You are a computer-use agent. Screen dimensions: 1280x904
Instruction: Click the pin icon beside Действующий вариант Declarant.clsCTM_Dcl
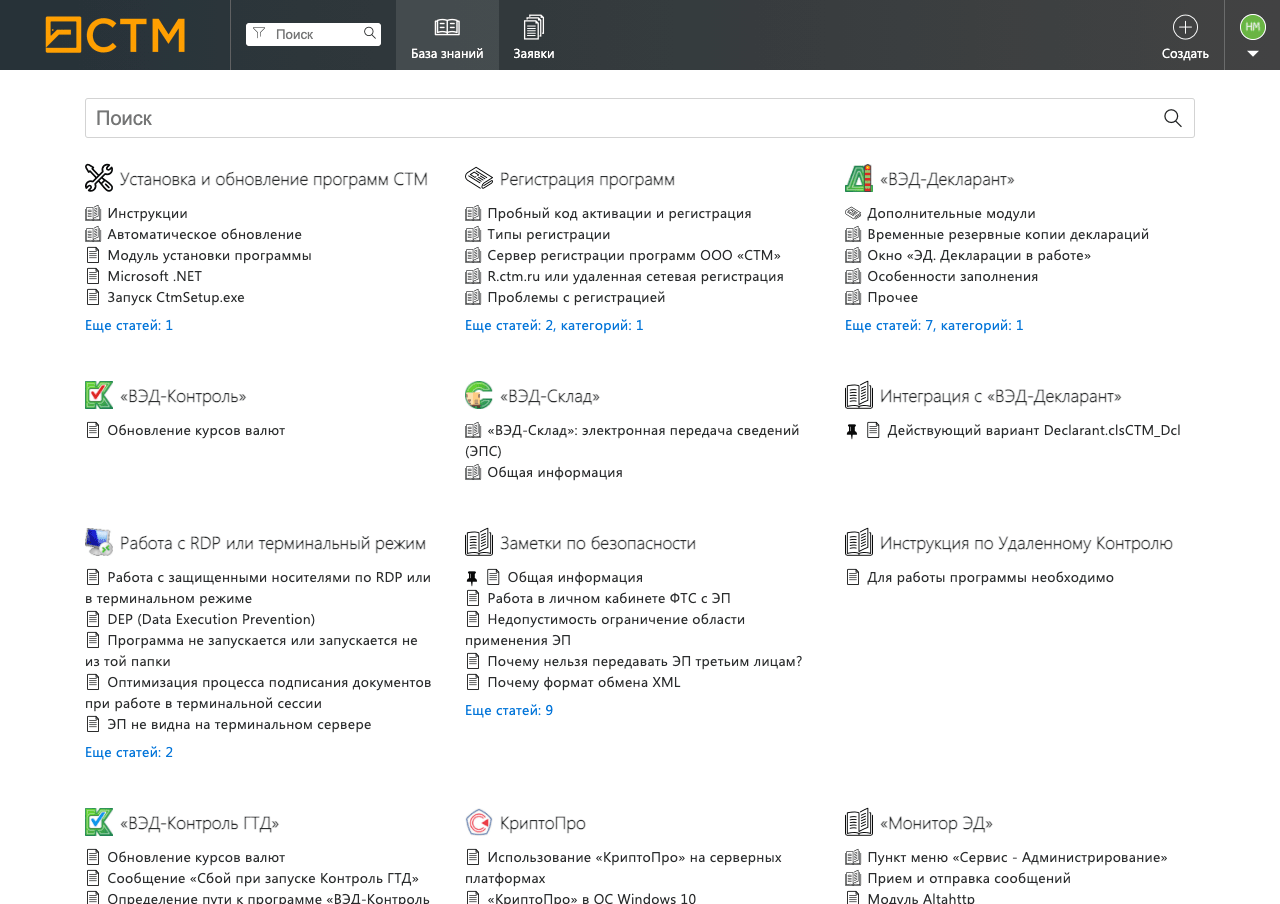(852, 431)
